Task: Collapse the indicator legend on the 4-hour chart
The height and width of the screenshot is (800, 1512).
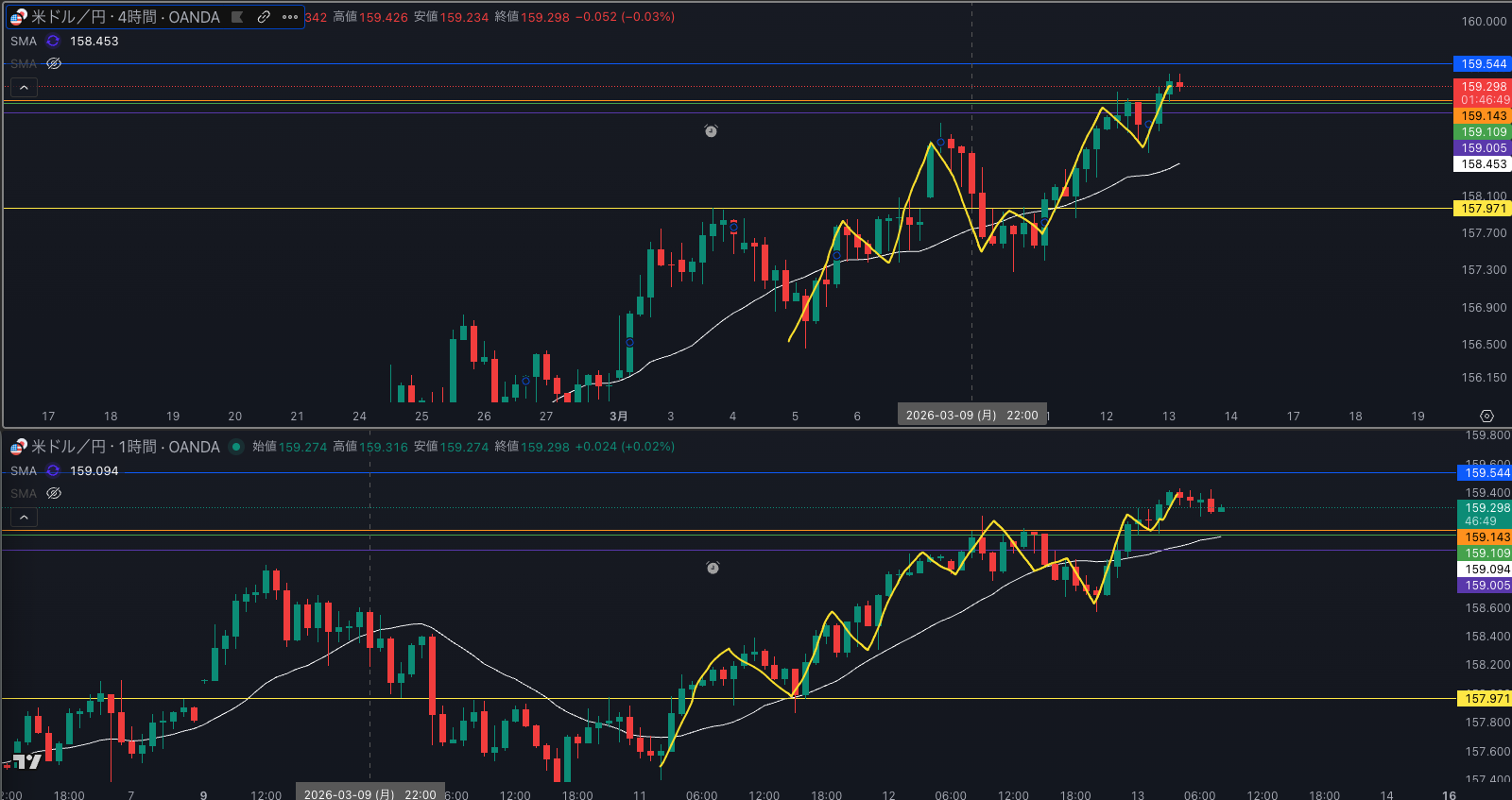Action: pyautogui.click(x=24, y=88)
